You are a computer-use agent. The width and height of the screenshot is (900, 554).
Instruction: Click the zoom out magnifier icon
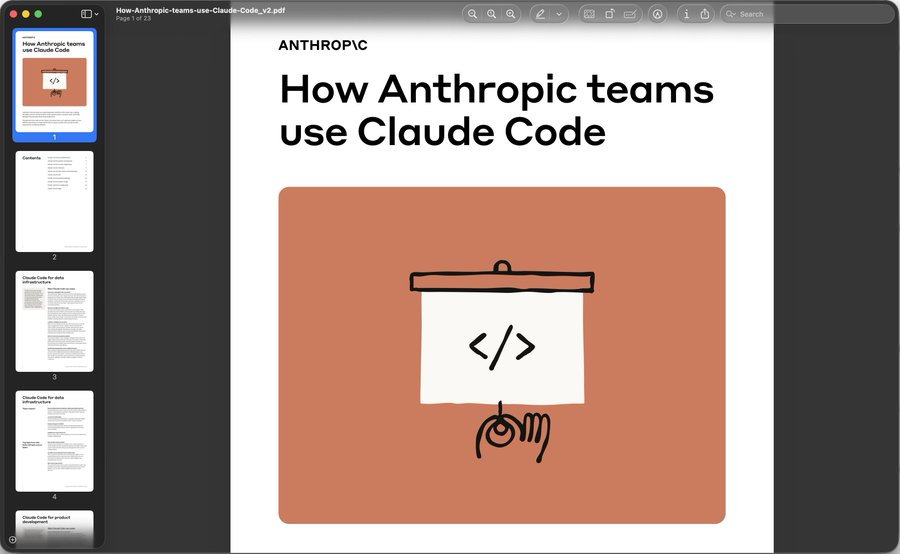472,14
